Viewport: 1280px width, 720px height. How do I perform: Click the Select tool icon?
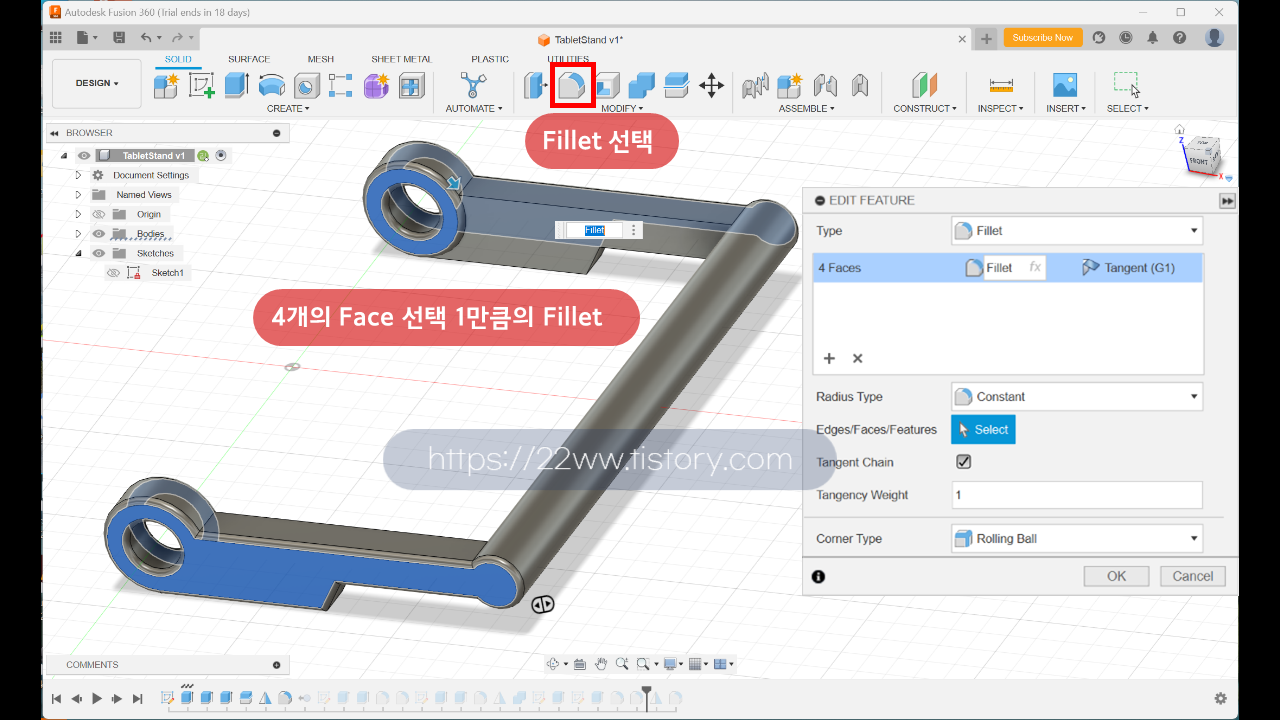[1127, 85]
